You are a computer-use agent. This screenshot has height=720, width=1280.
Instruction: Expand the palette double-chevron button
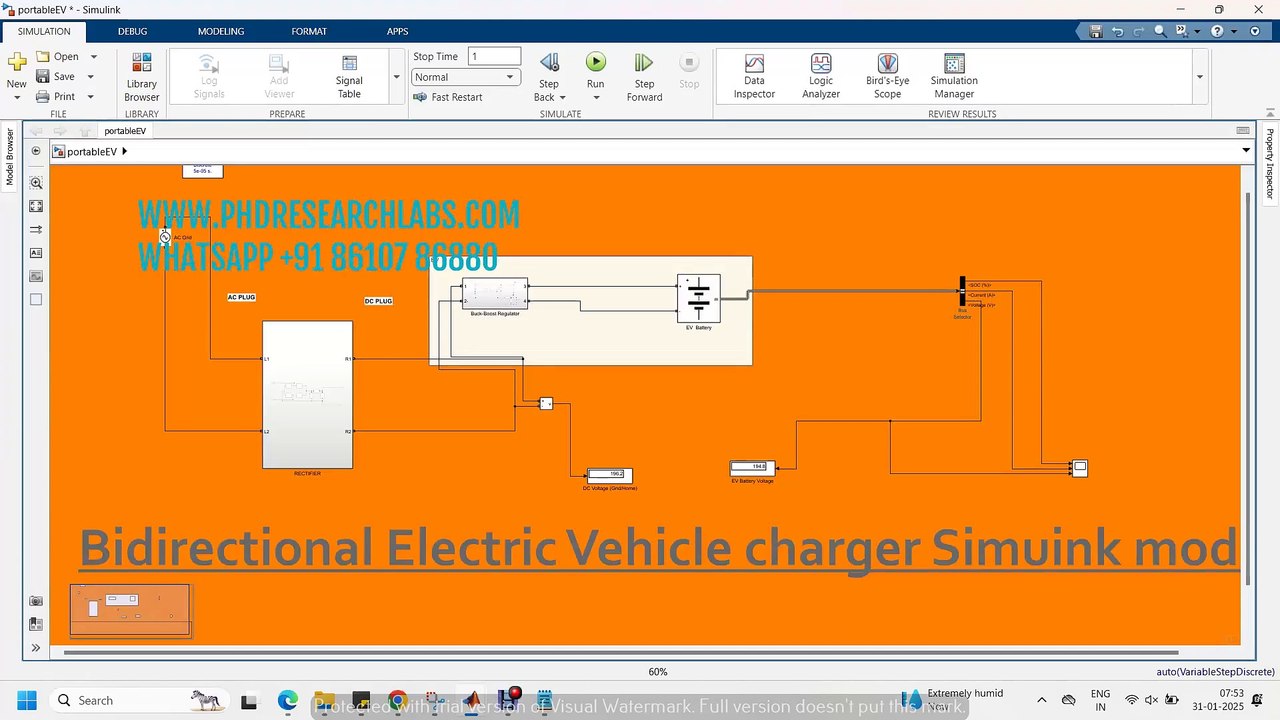[36, 648]
